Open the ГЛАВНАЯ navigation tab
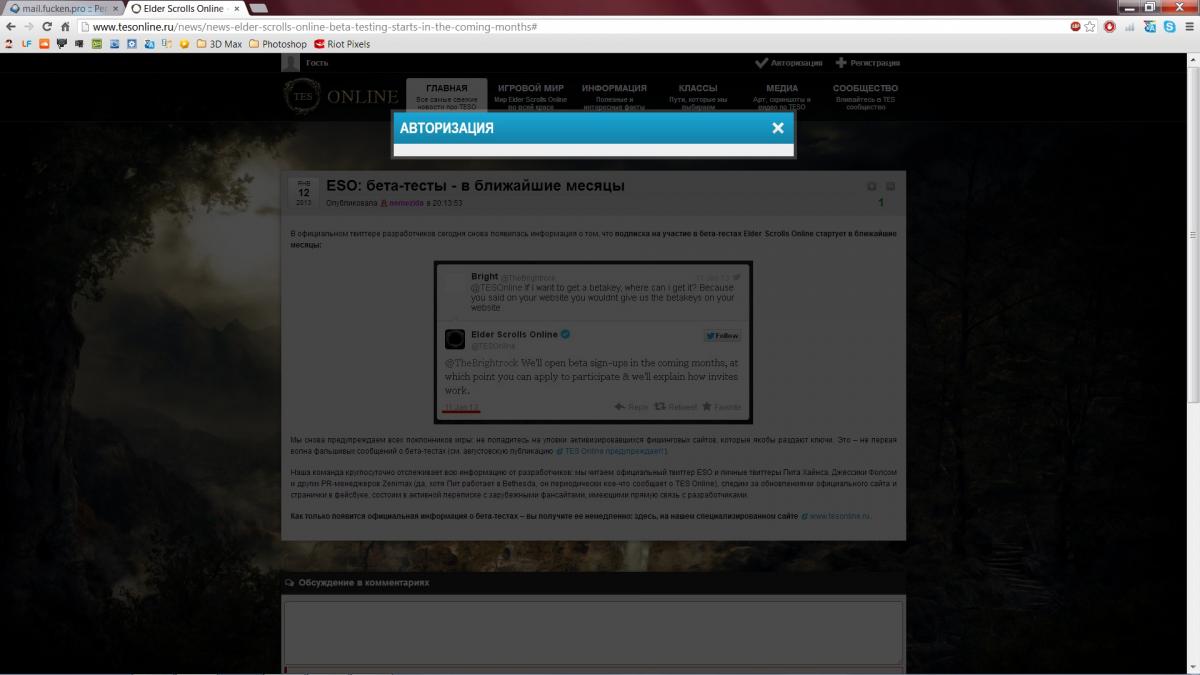The image size is (1200, 675). pos(446,96)
